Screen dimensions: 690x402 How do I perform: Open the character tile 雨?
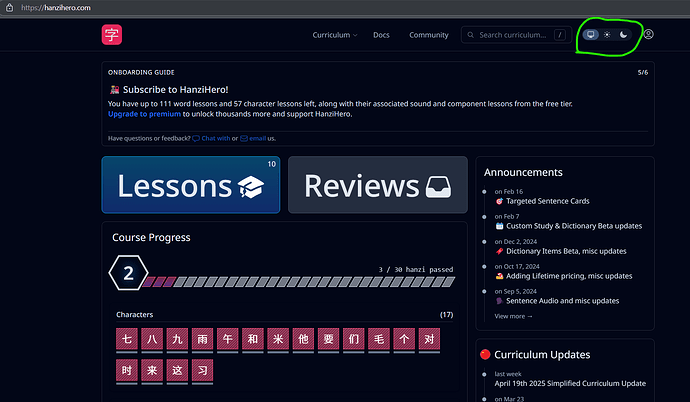[x=202, y=339]
